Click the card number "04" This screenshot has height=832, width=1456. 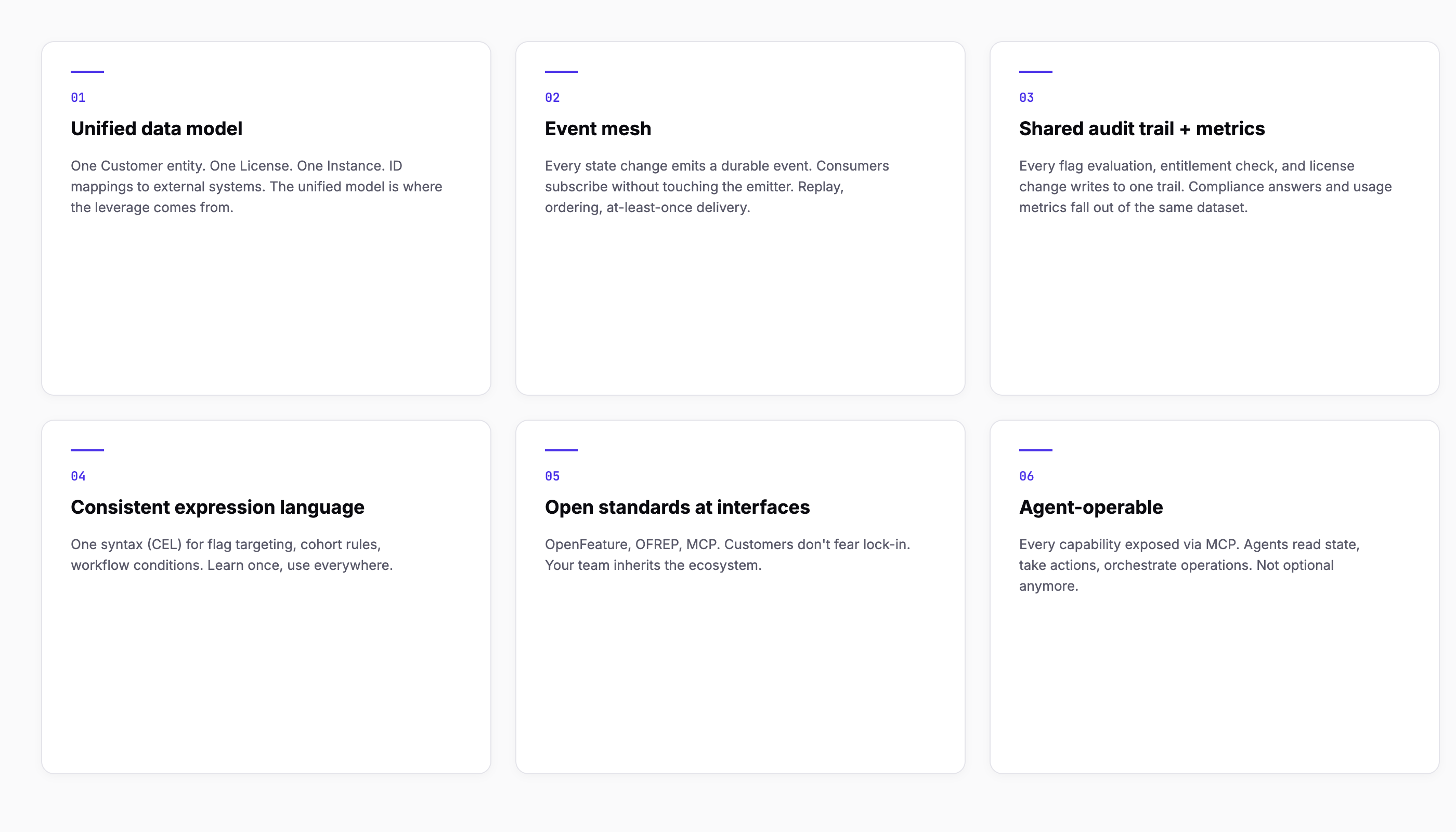(x=79, y=476)
